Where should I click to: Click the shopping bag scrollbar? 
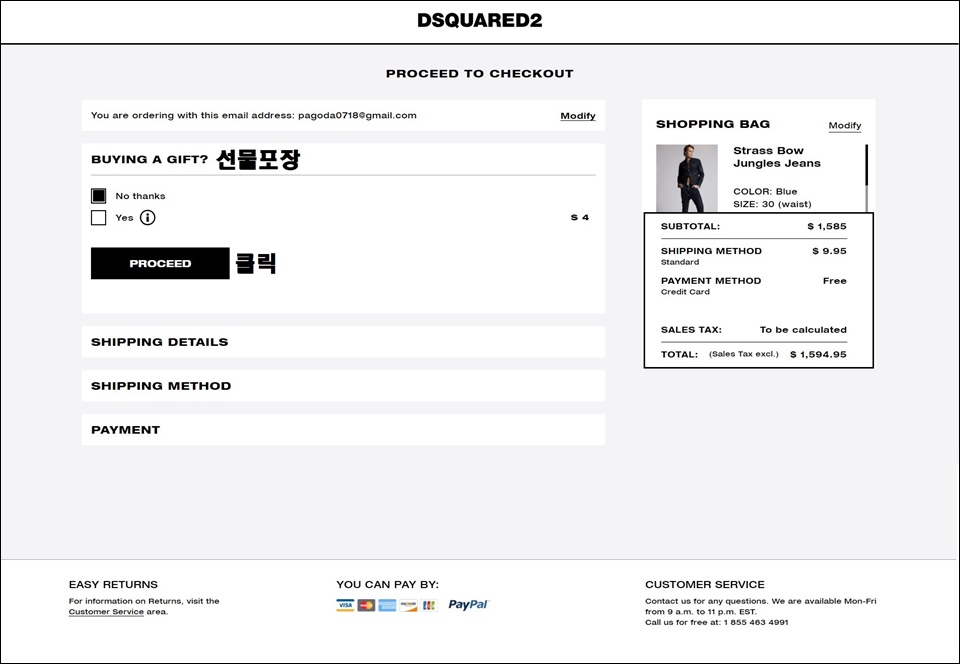tap(866, 177)
